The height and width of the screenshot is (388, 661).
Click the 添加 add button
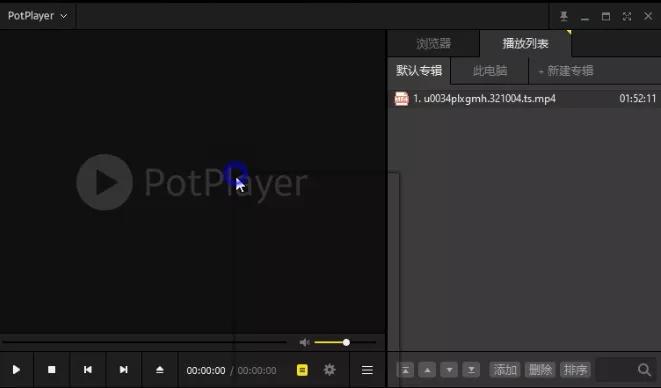[505, 370]
